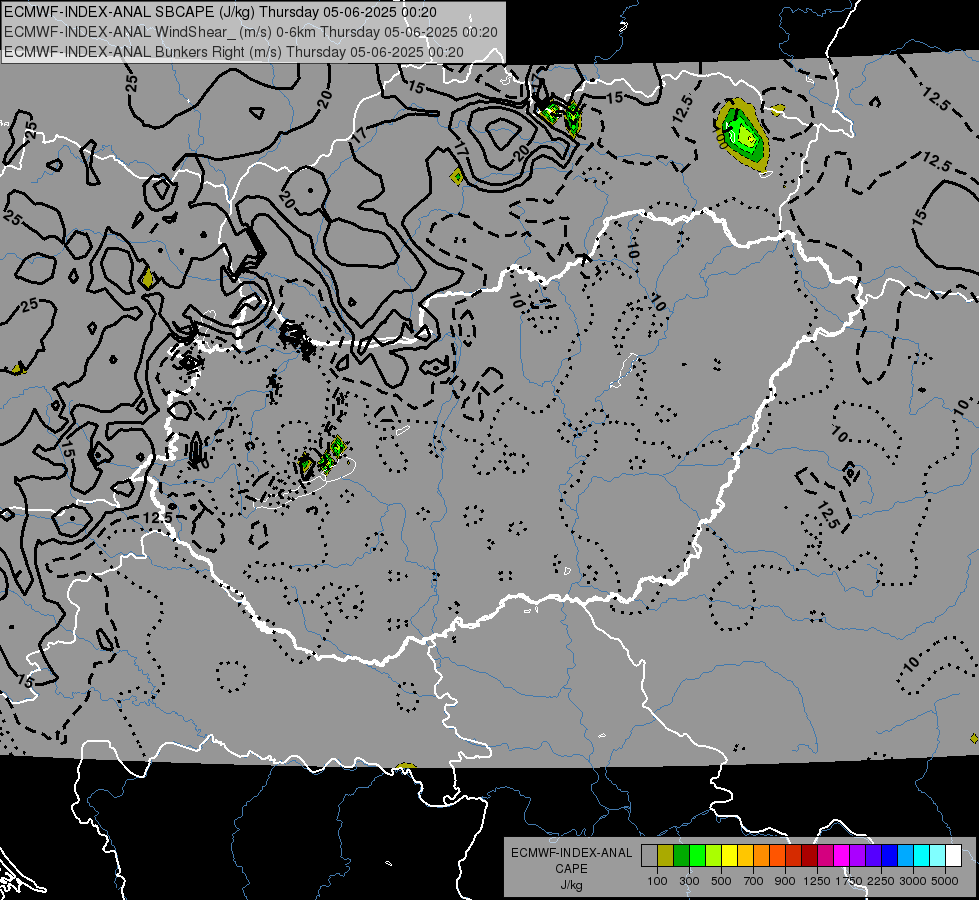Click the ECMWF-INDEX-ANAL legend title
The image size is (979, 900).
pos(571,853)
